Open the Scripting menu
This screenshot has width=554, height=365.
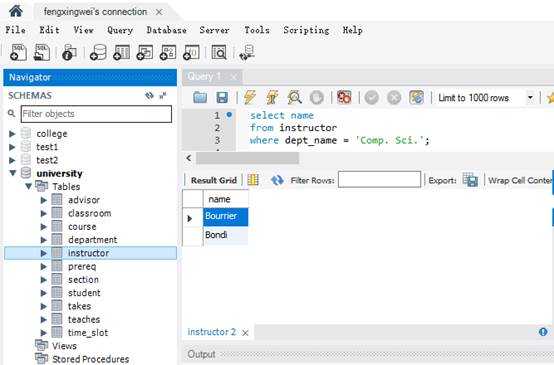[x=306, y=30]
